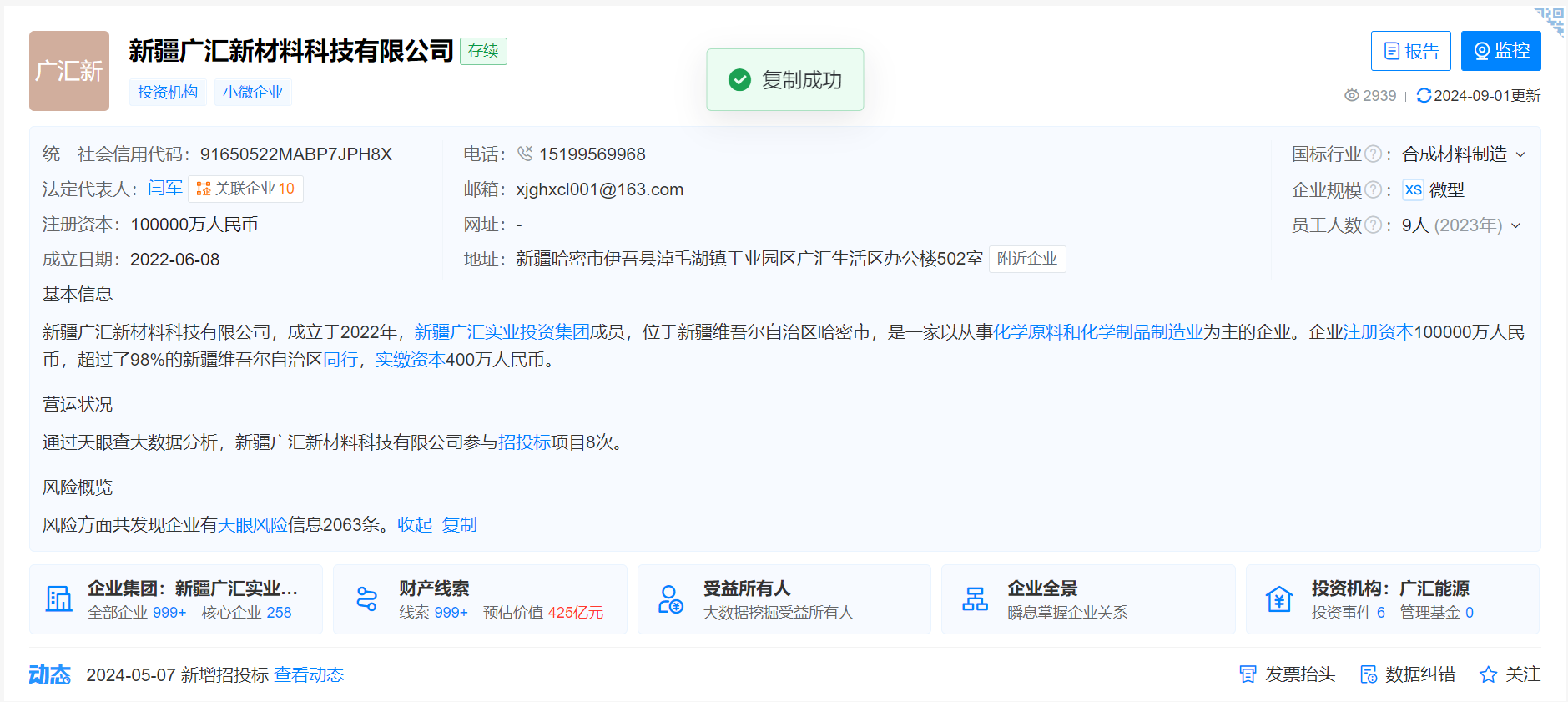This screenshot has width=1568, height=702.
Task: Click the green checkmark in 复制成功 toast
Action: point(739,80)
